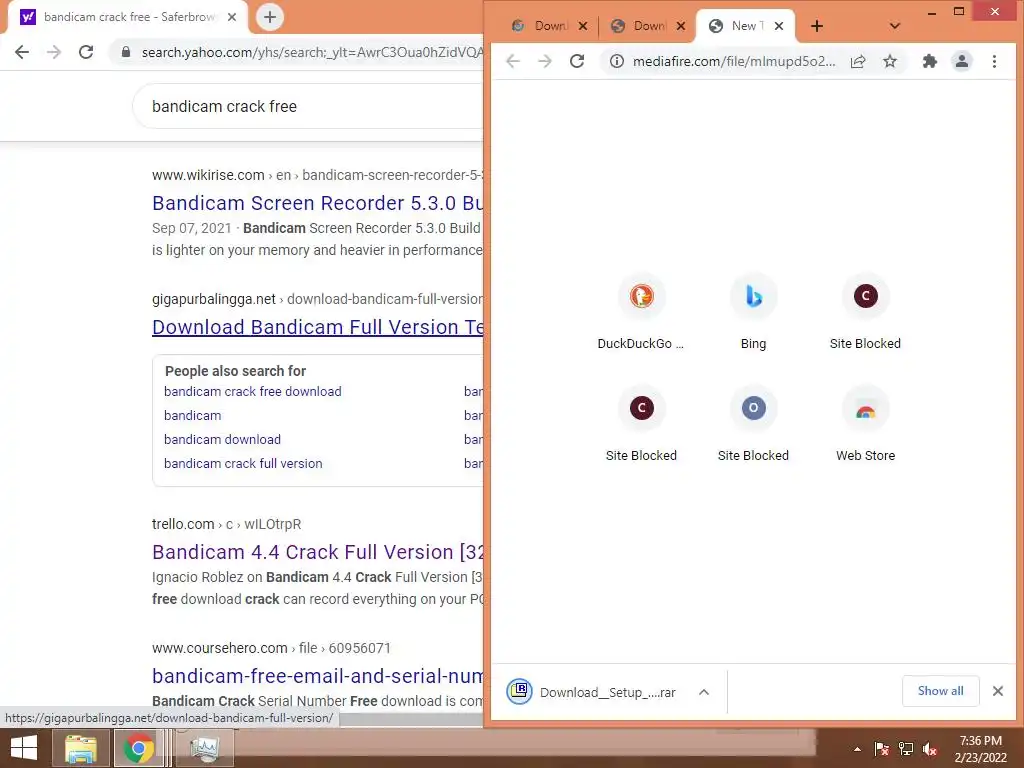Open the Download Bandicam Full Version result

(317, 327)
